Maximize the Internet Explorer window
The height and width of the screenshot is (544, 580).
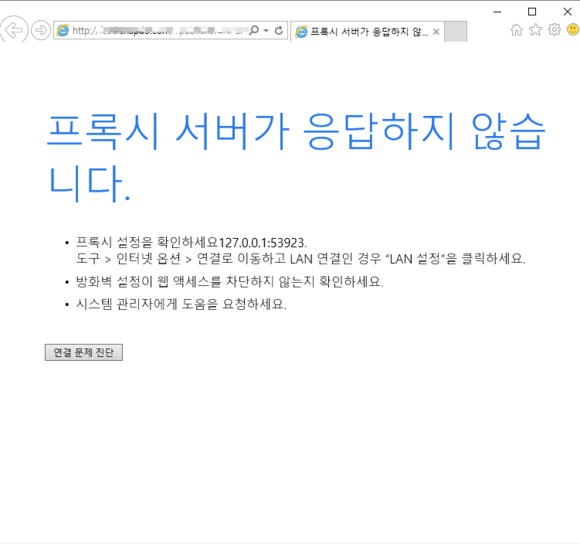532,12
